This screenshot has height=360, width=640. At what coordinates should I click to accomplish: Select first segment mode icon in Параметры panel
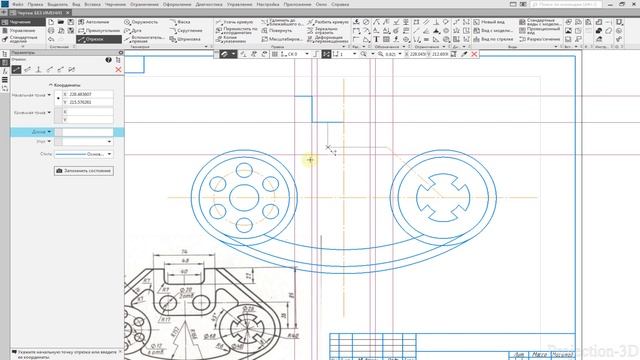[x=16, y=70]
